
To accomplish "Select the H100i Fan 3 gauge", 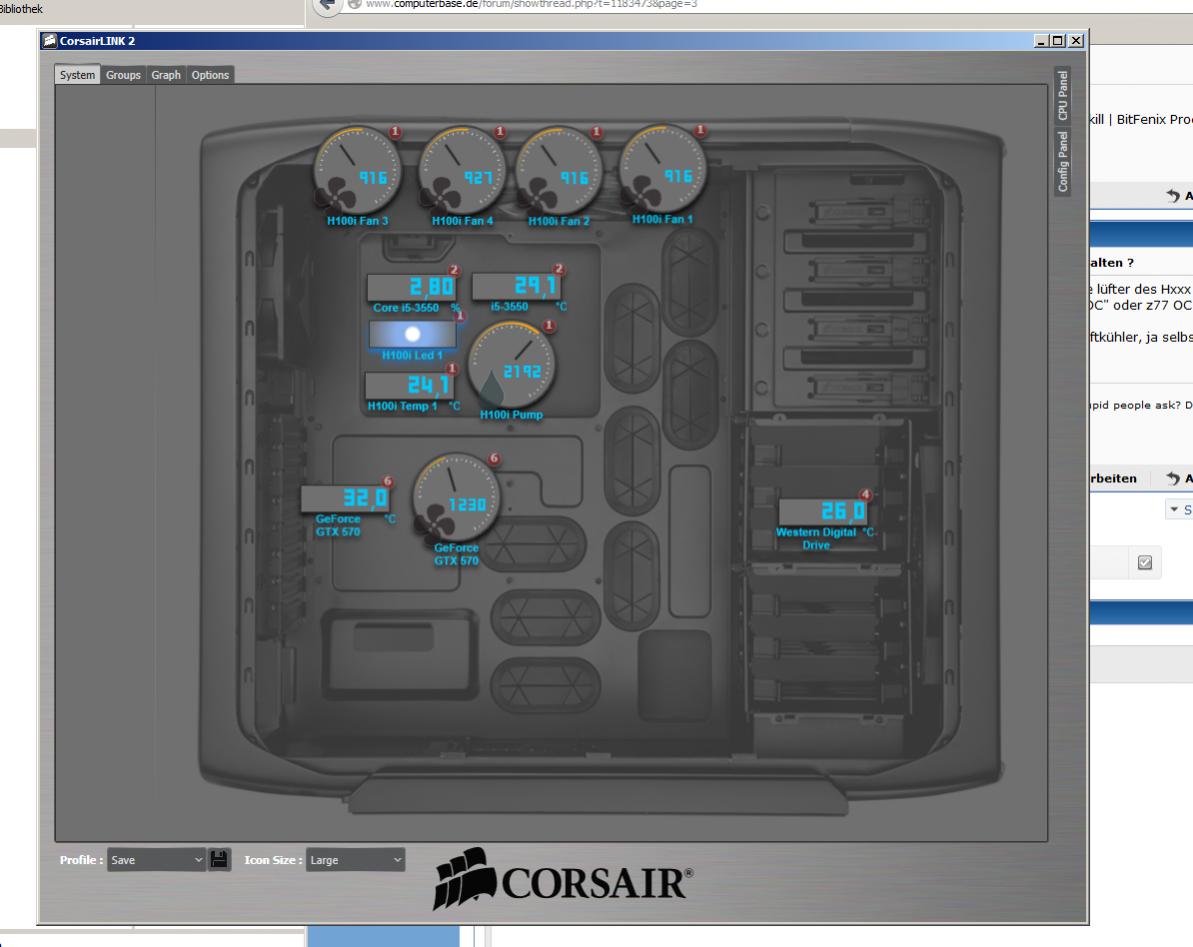I will (x=357, y=170).
